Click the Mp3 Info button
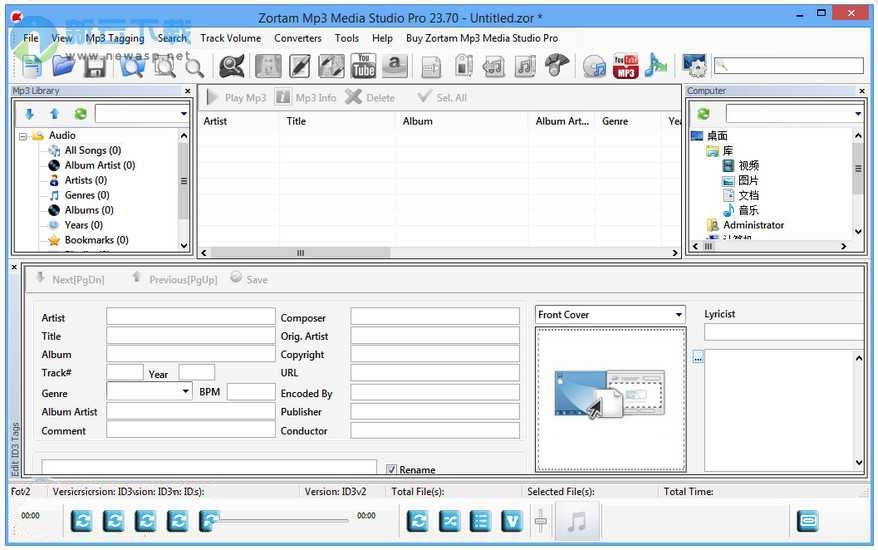Screen dimensions: 878x550 [306, 97]
